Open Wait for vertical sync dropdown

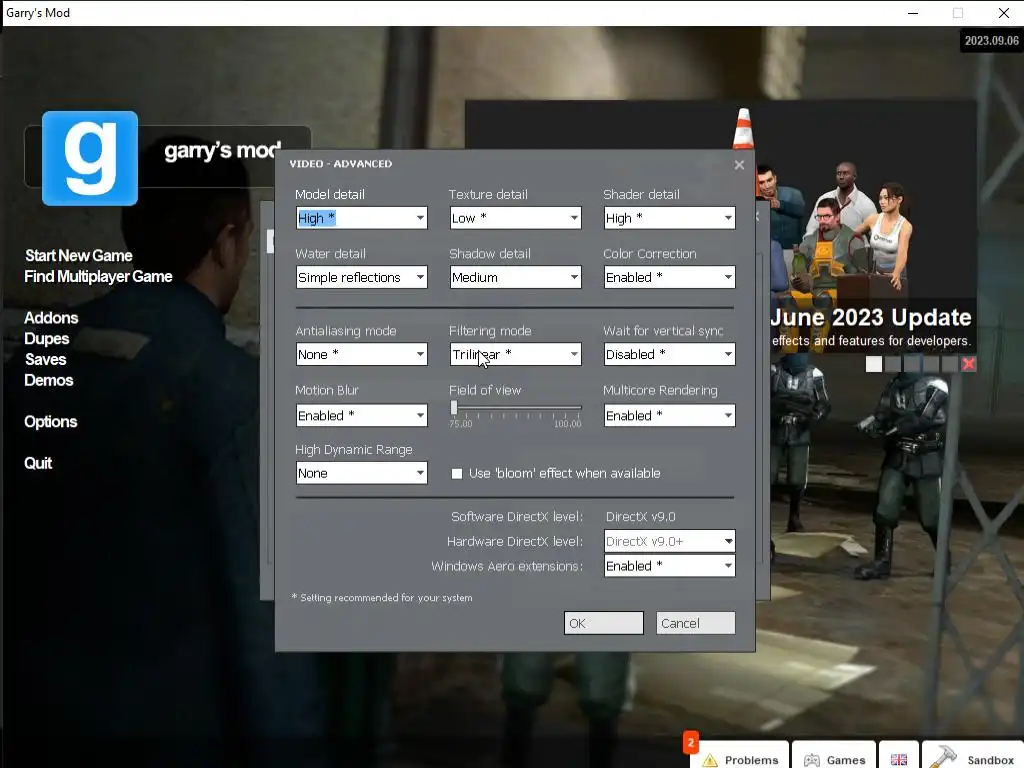[x=669, y=354]
